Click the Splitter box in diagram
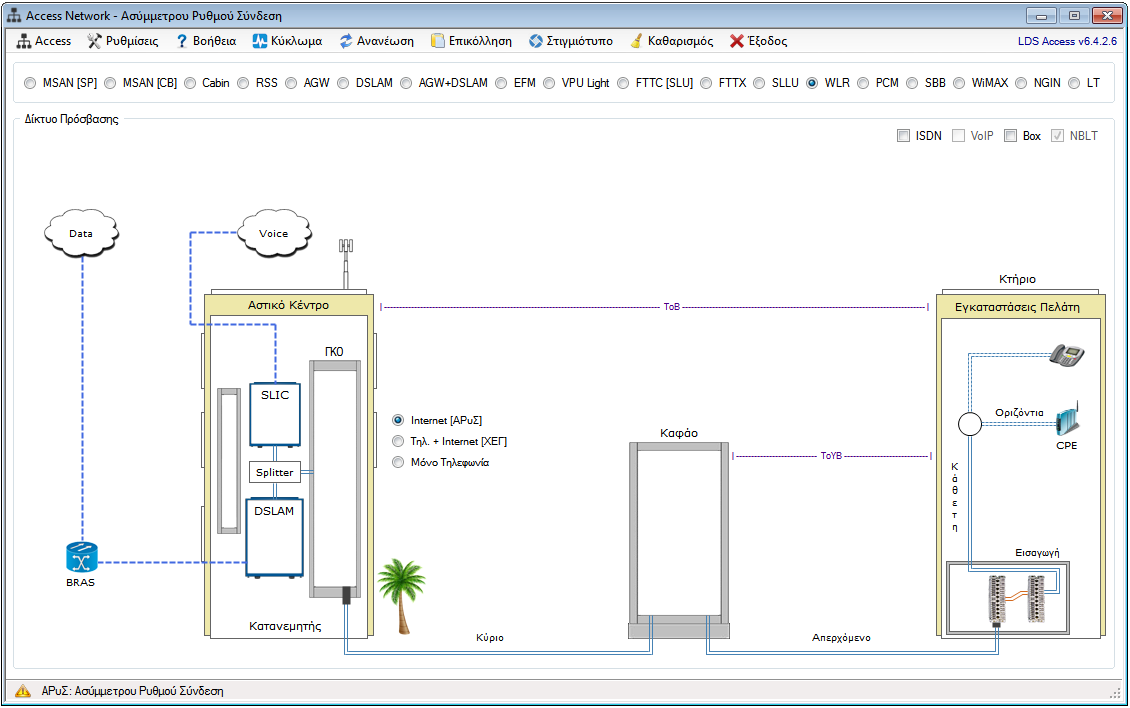Viewport: 1130px width, 708px height. coord(274,472)
